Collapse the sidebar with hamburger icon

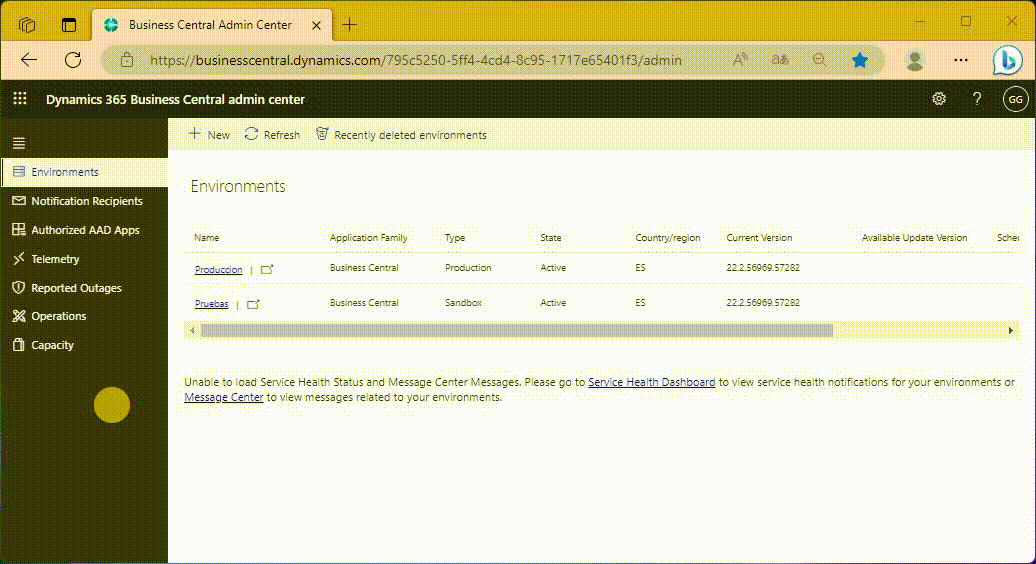click(x=18, y=144)
